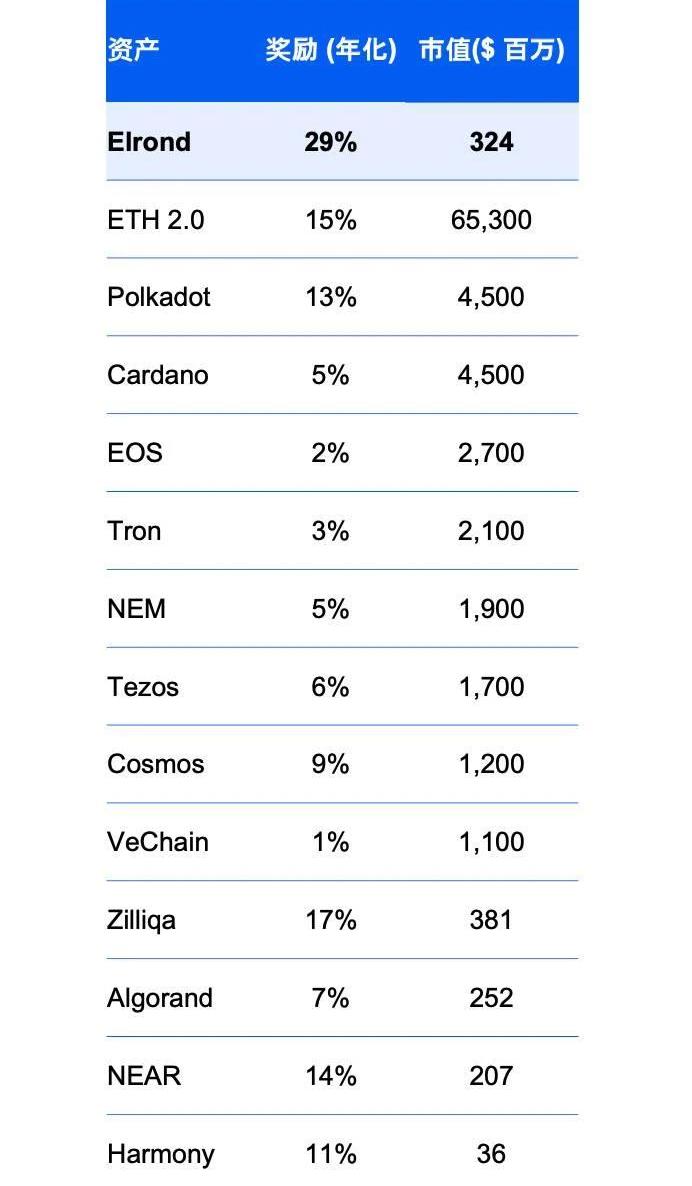The image size is (692, 1186).
Task: Click the 市值($ 百万) column header
Action: tap(492, 50)
